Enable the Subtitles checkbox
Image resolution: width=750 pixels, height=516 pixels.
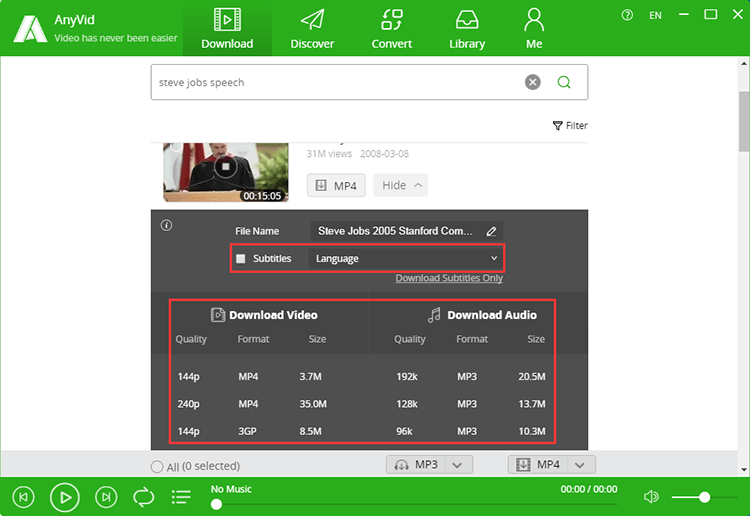[x=241, y=259]
